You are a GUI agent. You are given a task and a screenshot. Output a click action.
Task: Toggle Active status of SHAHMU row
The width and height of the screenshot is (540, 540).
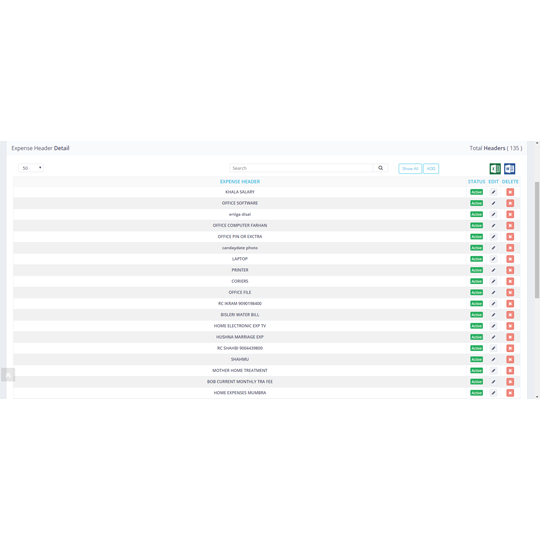pyautogui.click(x=476, y=359)
